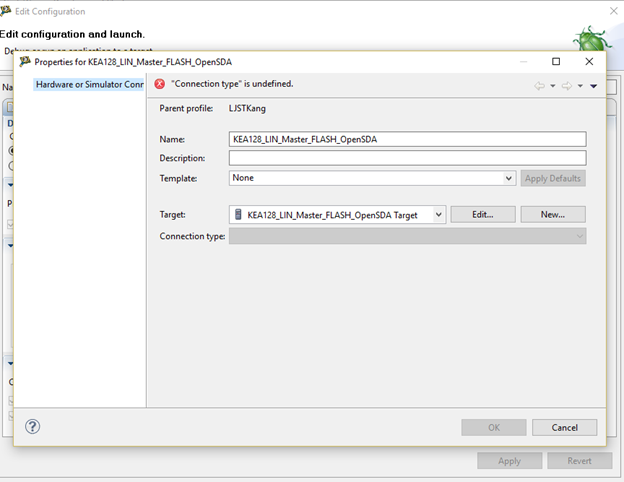
Task: Maximize the Properties dialog window
Action: click(x=556, y=61)
